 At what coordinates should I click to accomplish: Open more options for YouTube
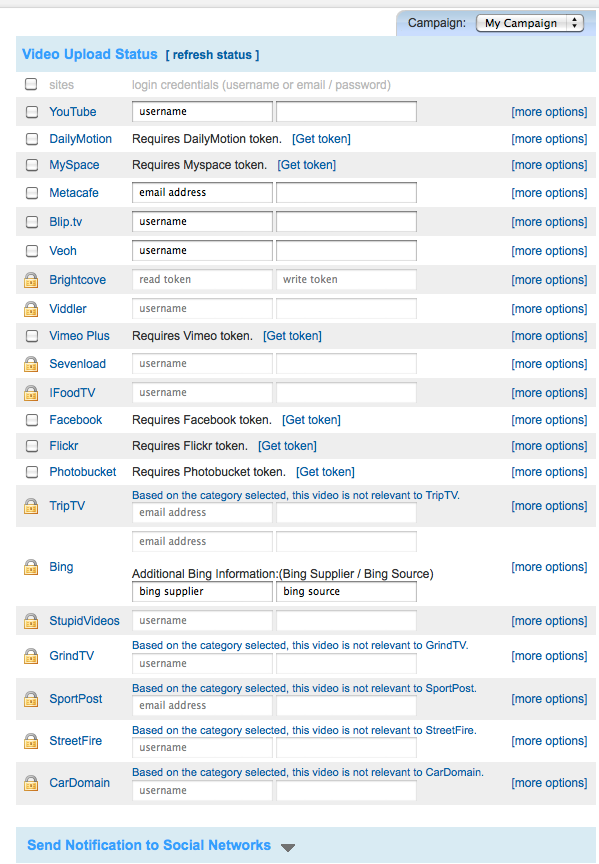click(x=549, y=112)
